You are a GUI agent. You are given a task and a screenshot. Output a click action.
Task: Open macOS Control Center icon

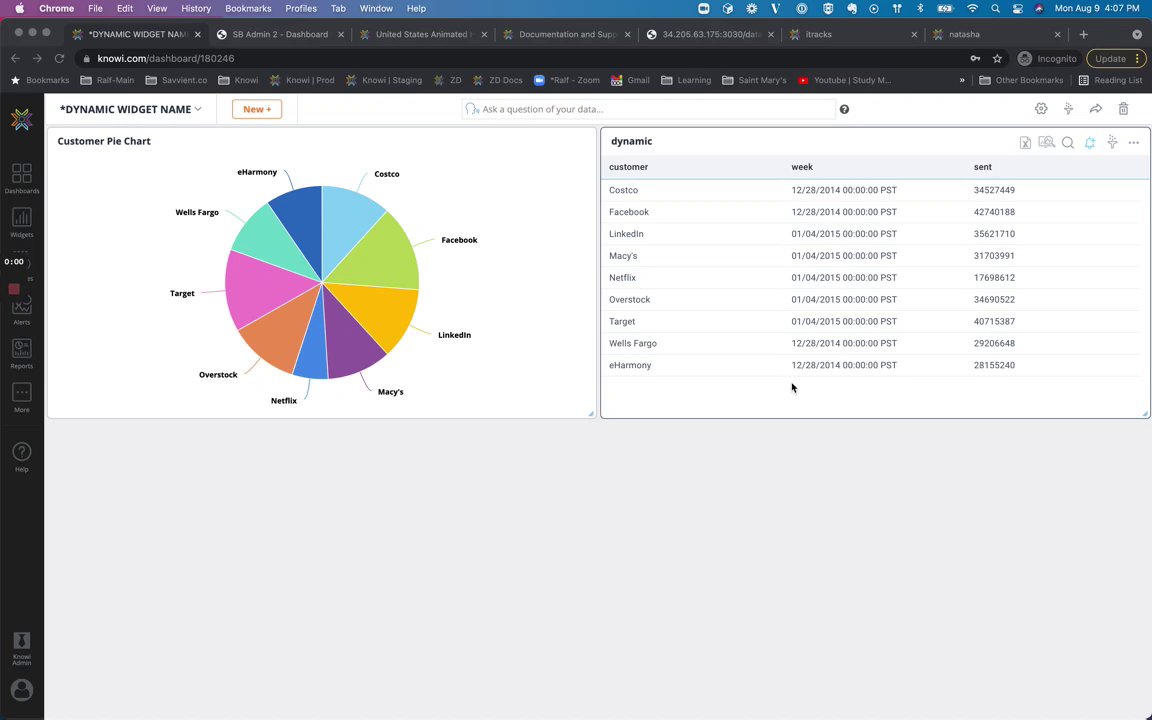[1018, 9]
